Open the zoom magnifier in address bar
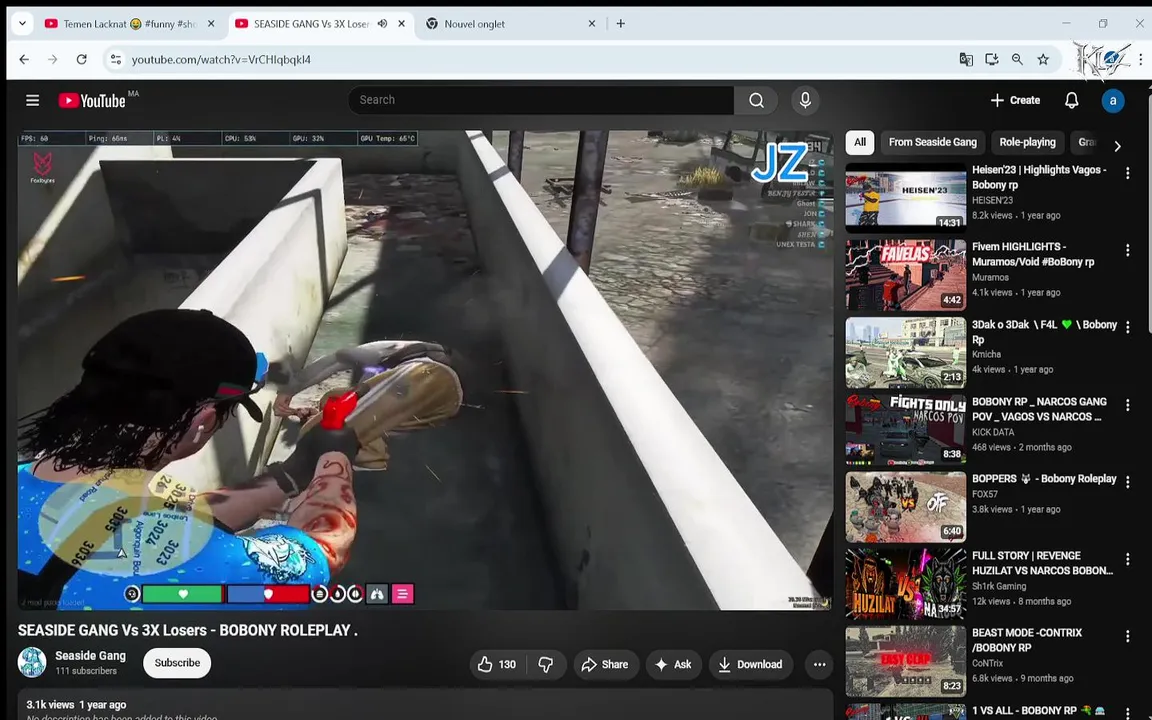 (x=1018, y=60)
